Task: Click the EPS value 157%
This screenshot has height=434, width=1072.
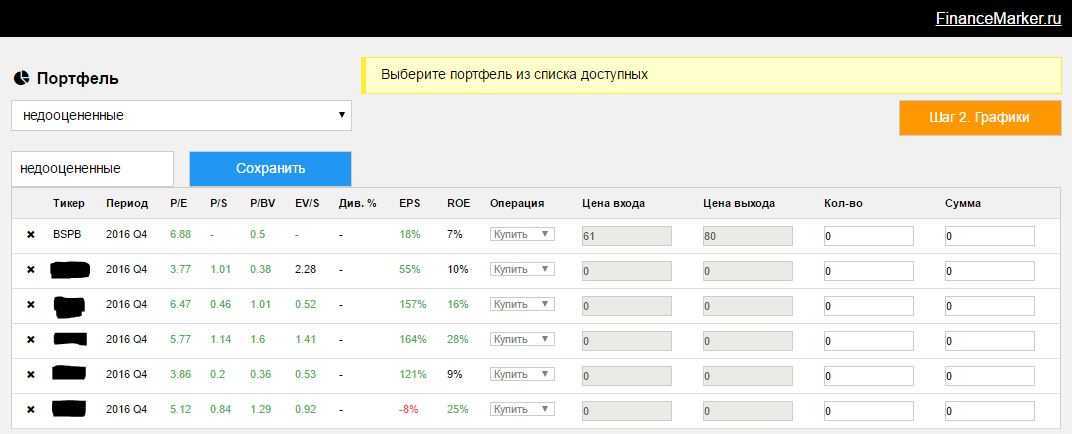Action: 412,305
